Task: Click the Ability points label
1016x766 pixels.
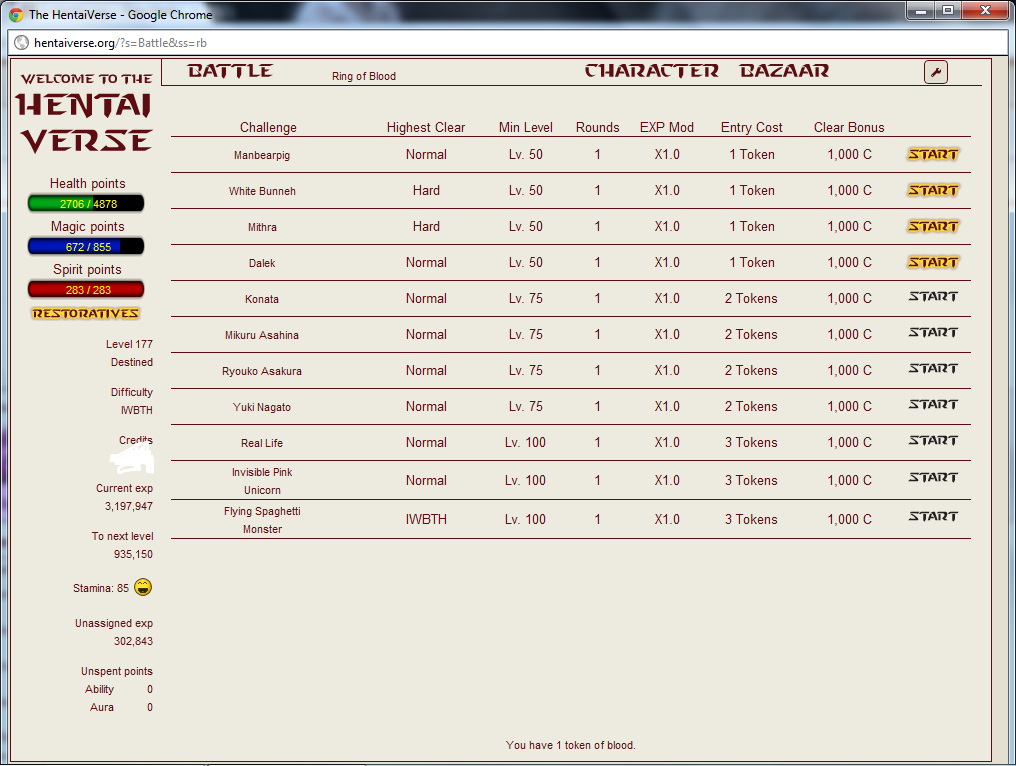Action: click(x=99, y=690)
